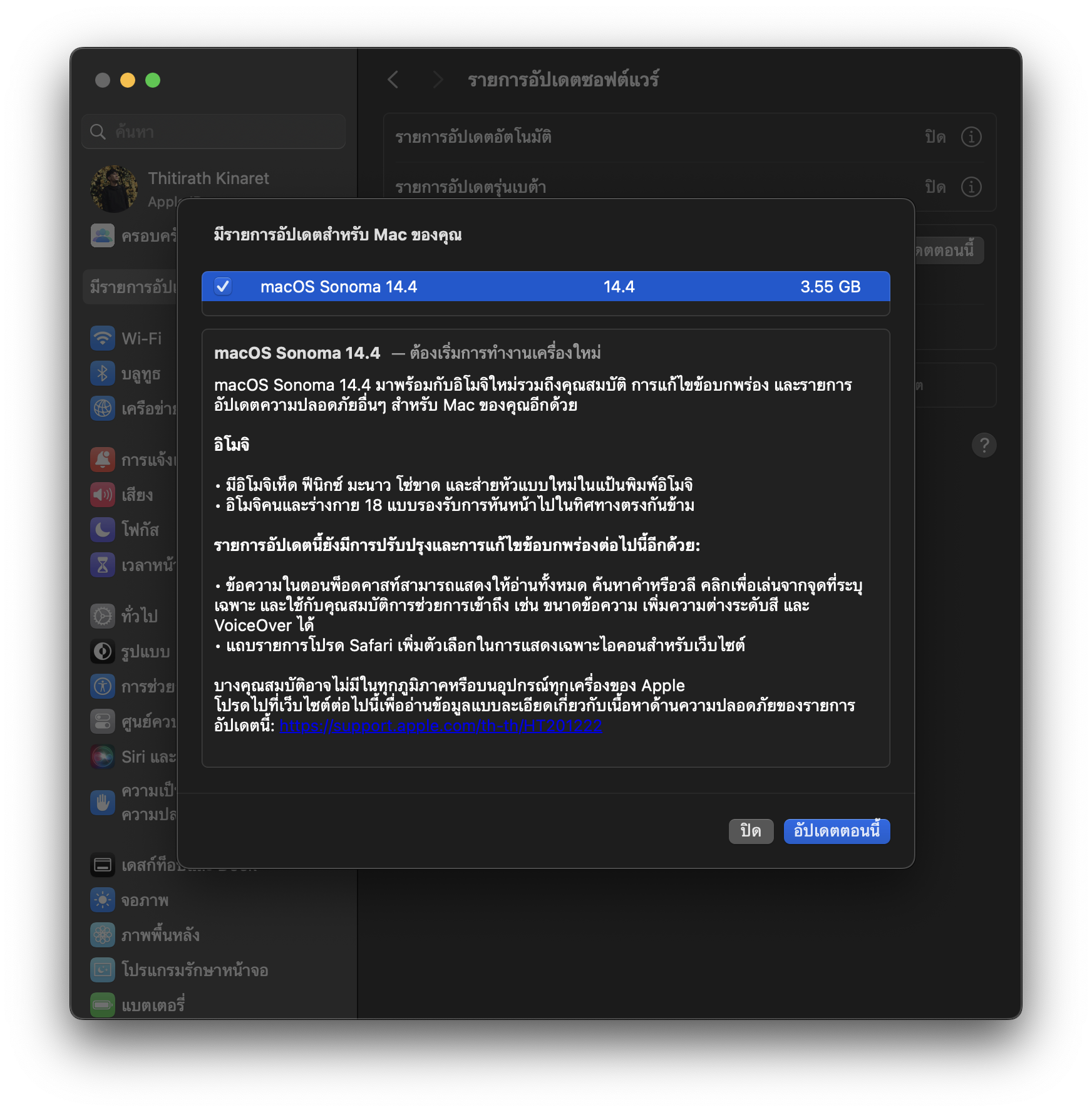Select the Battery icon in sidebar
1092x1112 pixels.
(x=103, y=1005)
